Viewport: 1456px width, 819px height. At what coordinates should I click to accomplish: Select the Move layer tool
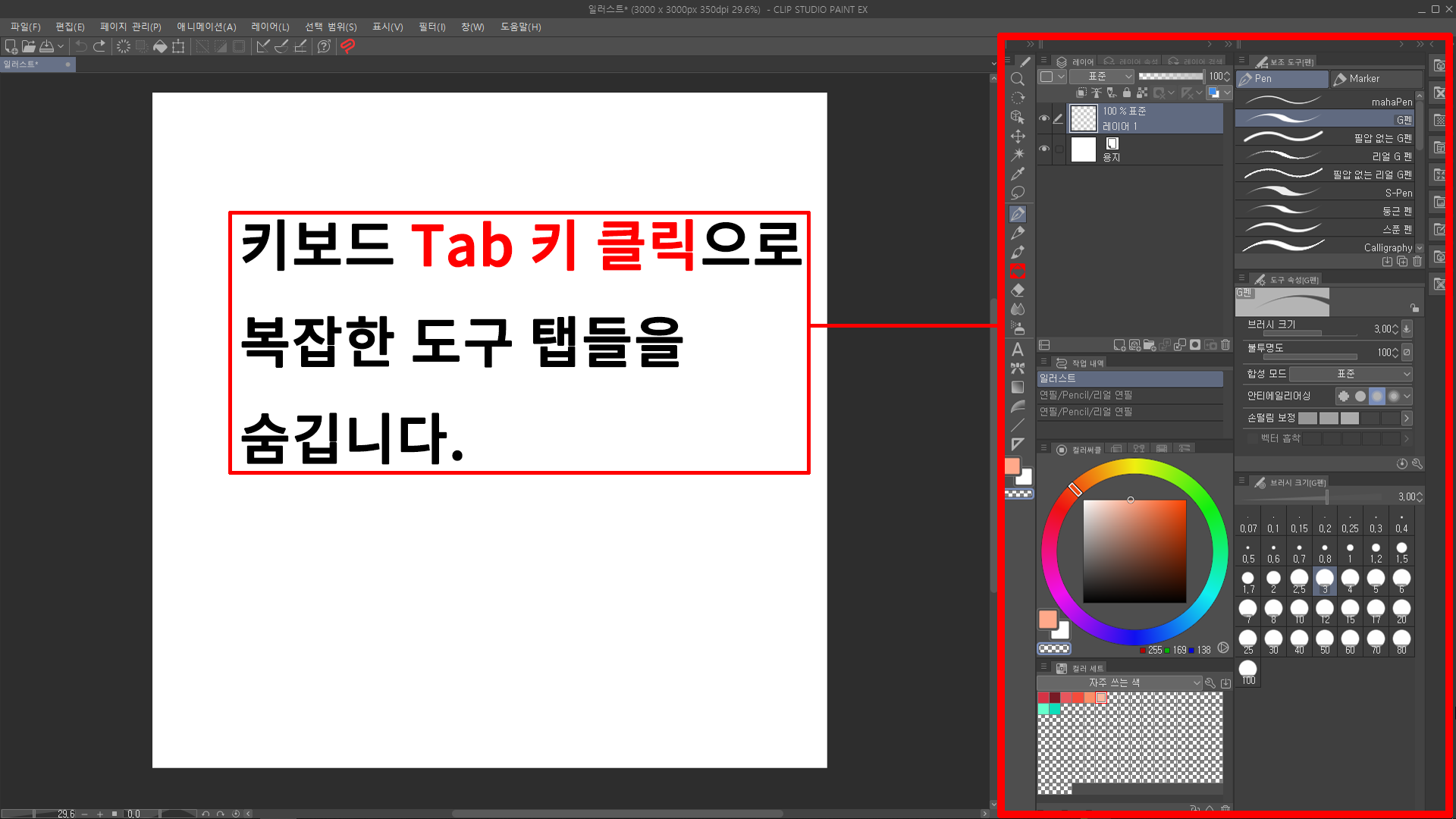(1018, 136)
